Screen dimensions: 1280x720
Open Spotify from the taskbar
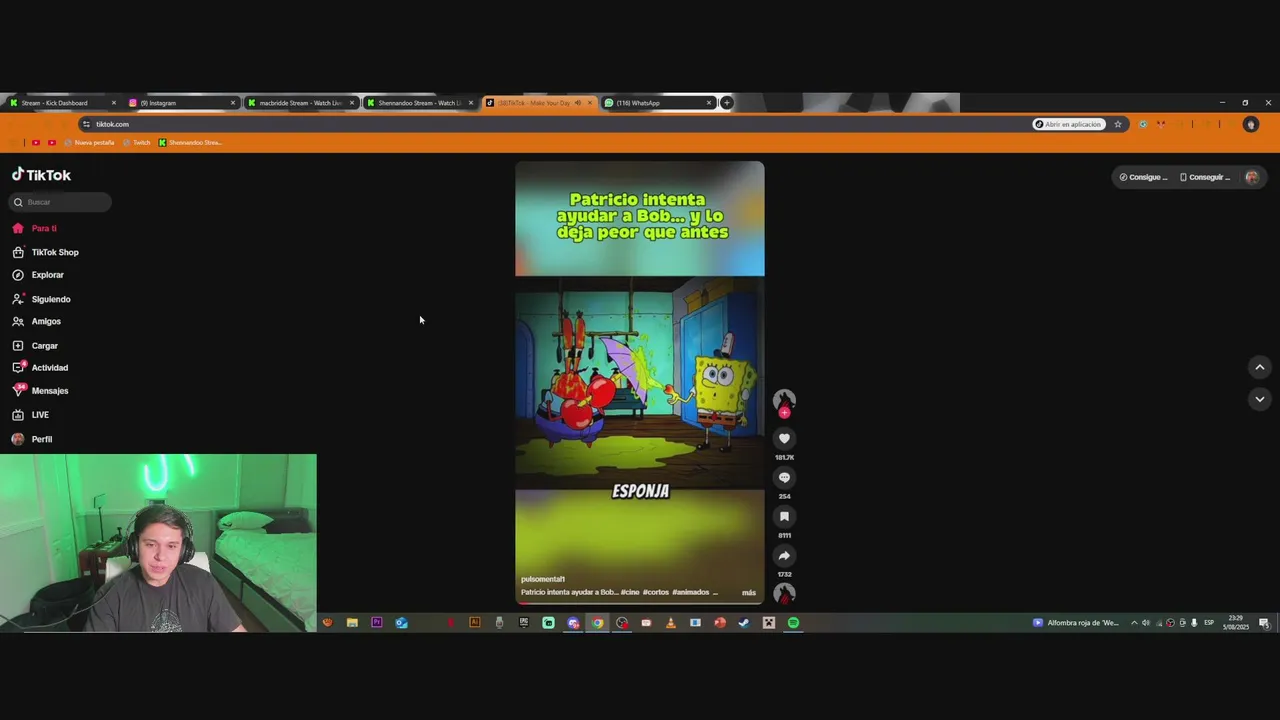pyautogui.click(x=793, y=623)
